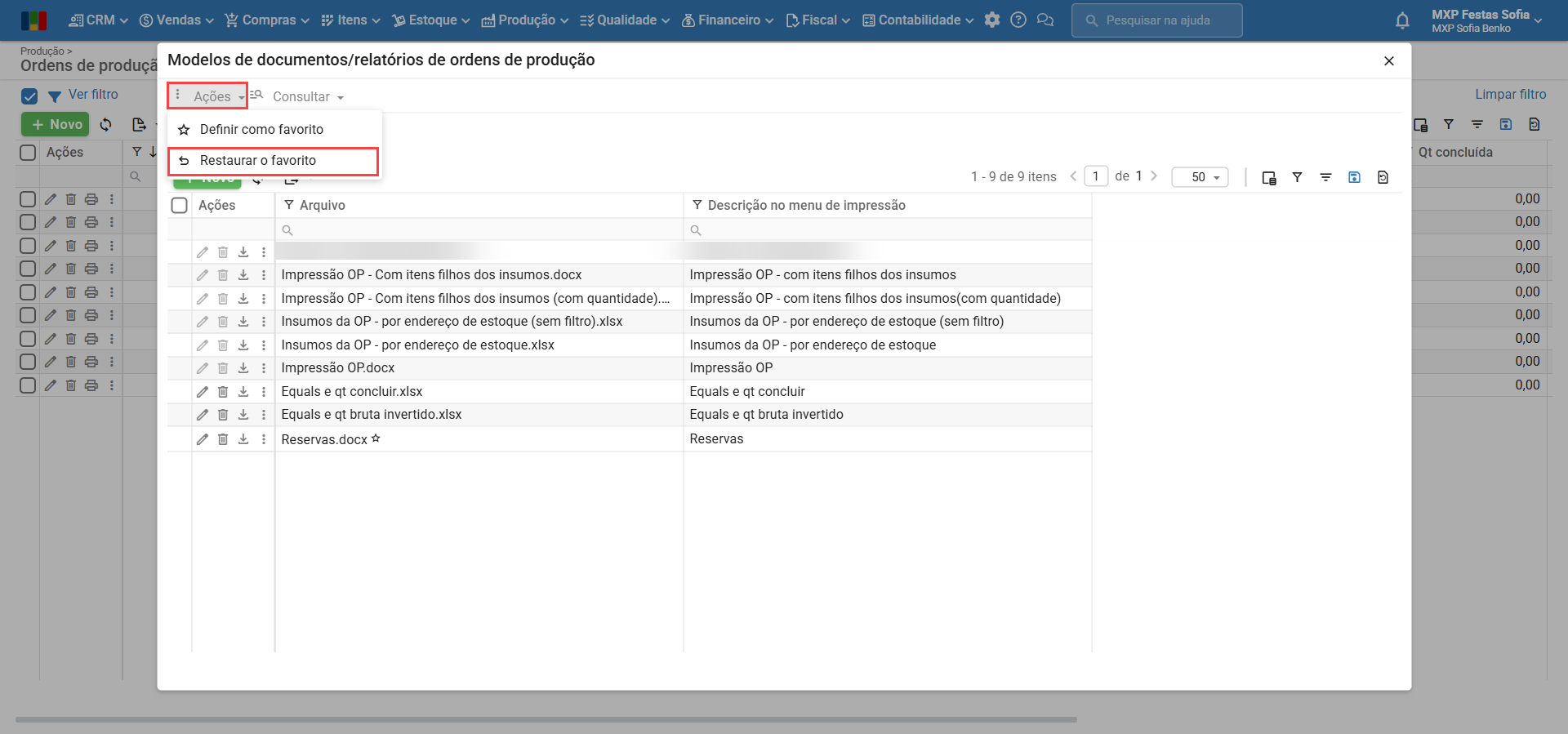Expand the Consultar dropdown
The height and width of the screenshot is (734, 1568).
(307, 96)
